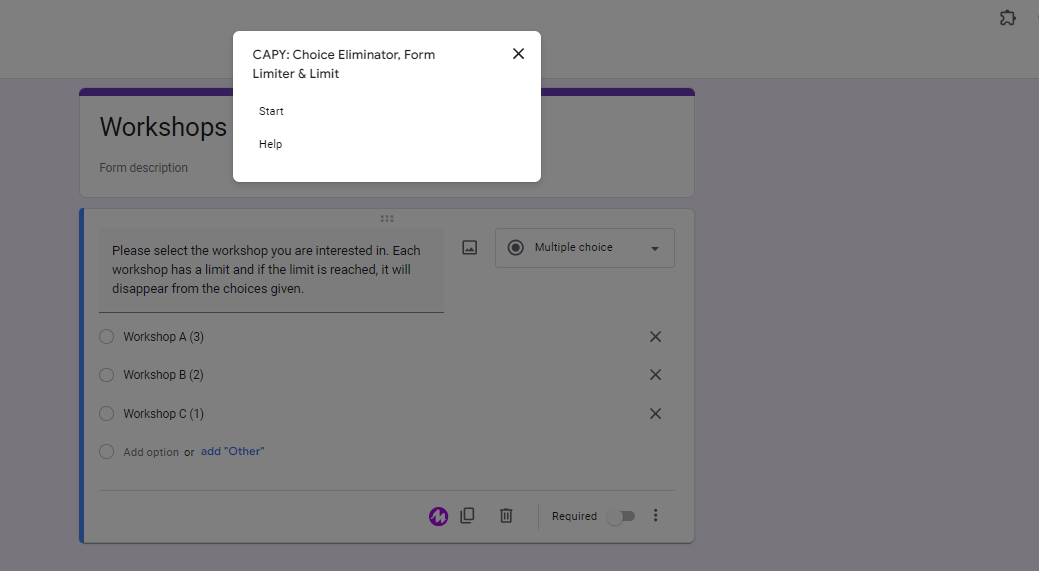Click the purple add-on icon in question footer
Screen dimensions: 1039x571
tap(438, 516)
